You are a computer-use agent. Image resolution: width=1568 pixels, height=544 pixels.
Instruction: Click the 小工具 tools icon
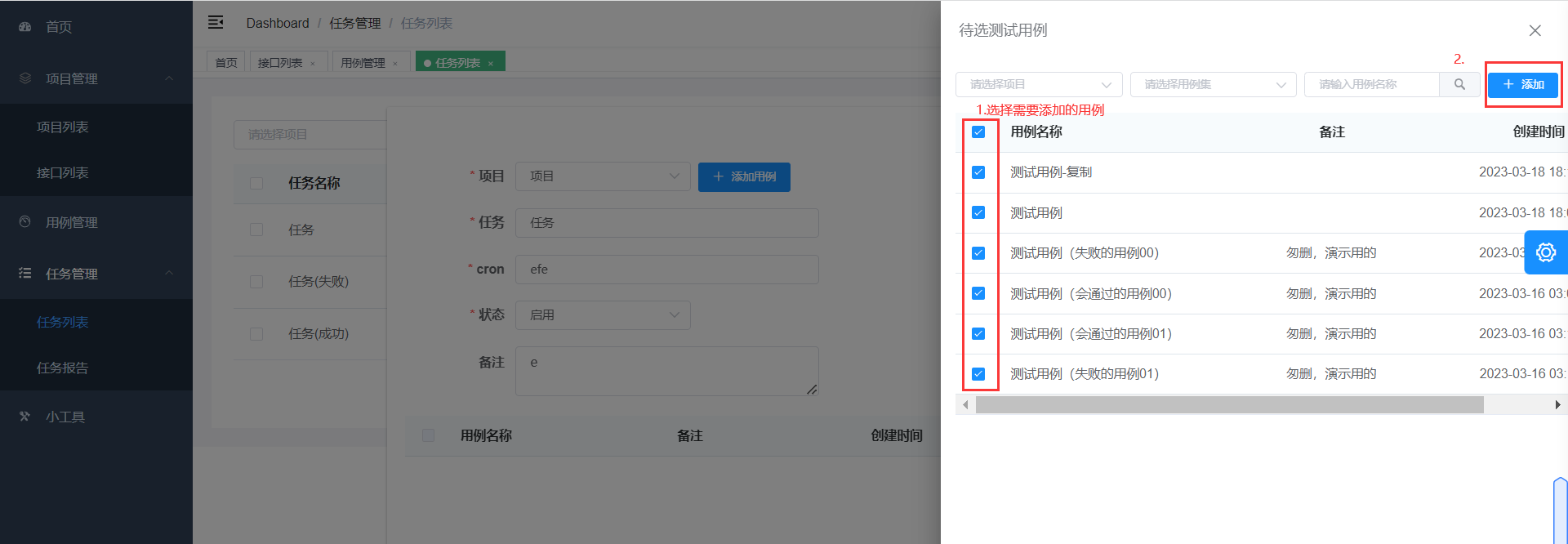coord(25,417)
